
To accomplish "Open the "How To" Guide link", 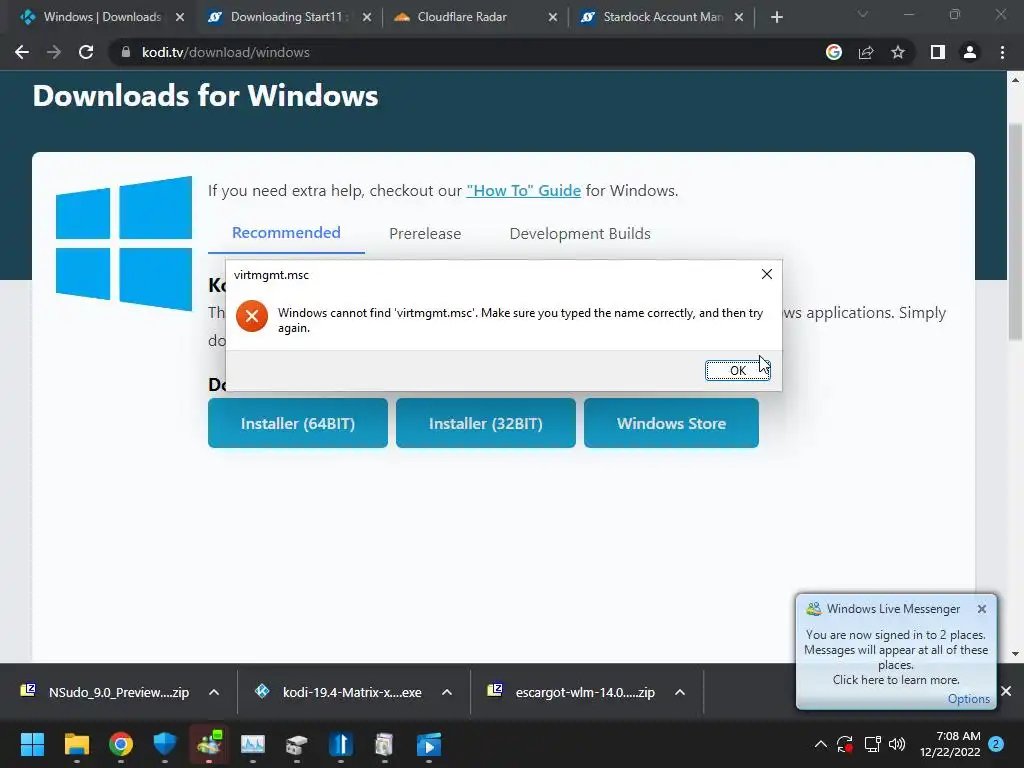I will pyautogui.click(x=523, y=191).
